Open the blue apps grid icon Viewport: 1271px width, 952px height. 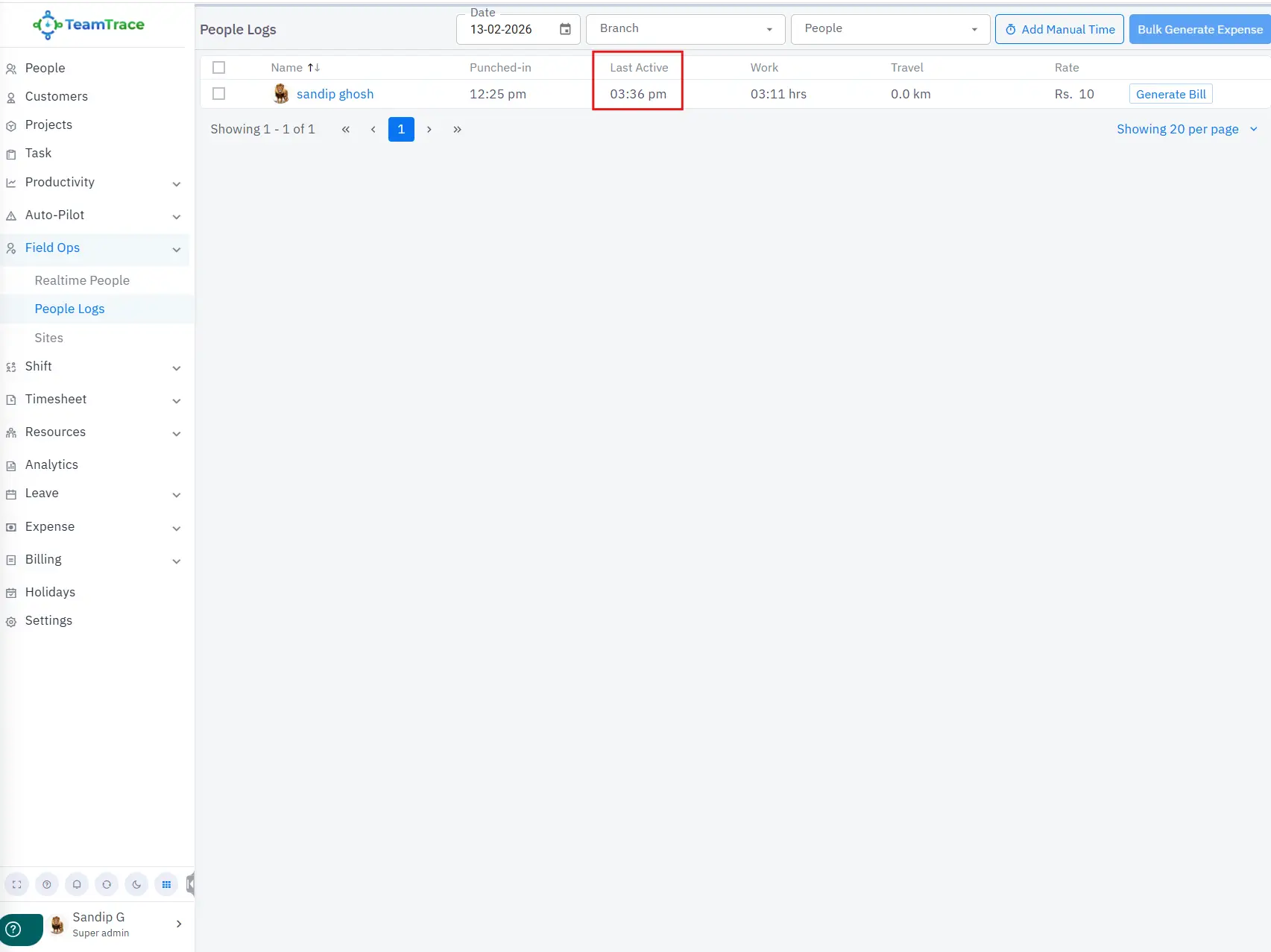coord(166,885)
